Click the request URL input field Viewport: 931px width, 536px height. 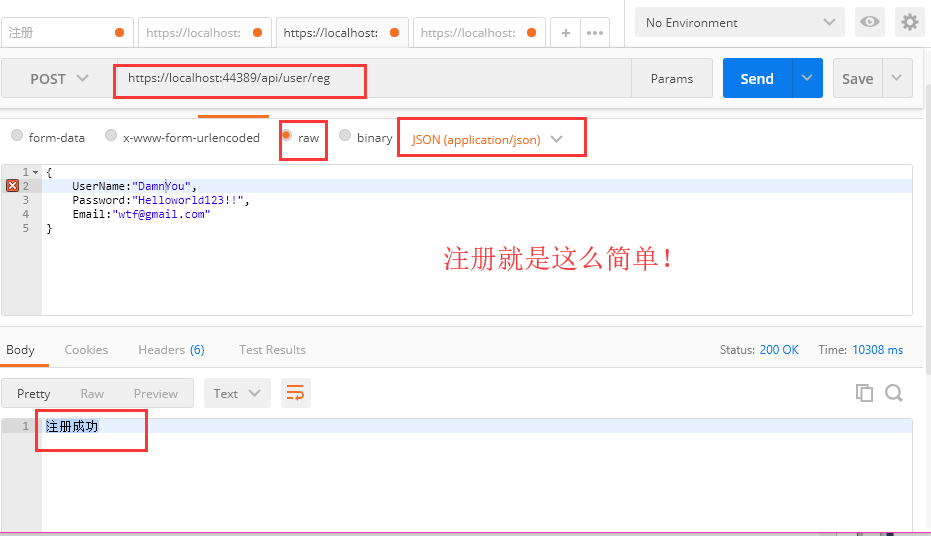coord(374,78)
